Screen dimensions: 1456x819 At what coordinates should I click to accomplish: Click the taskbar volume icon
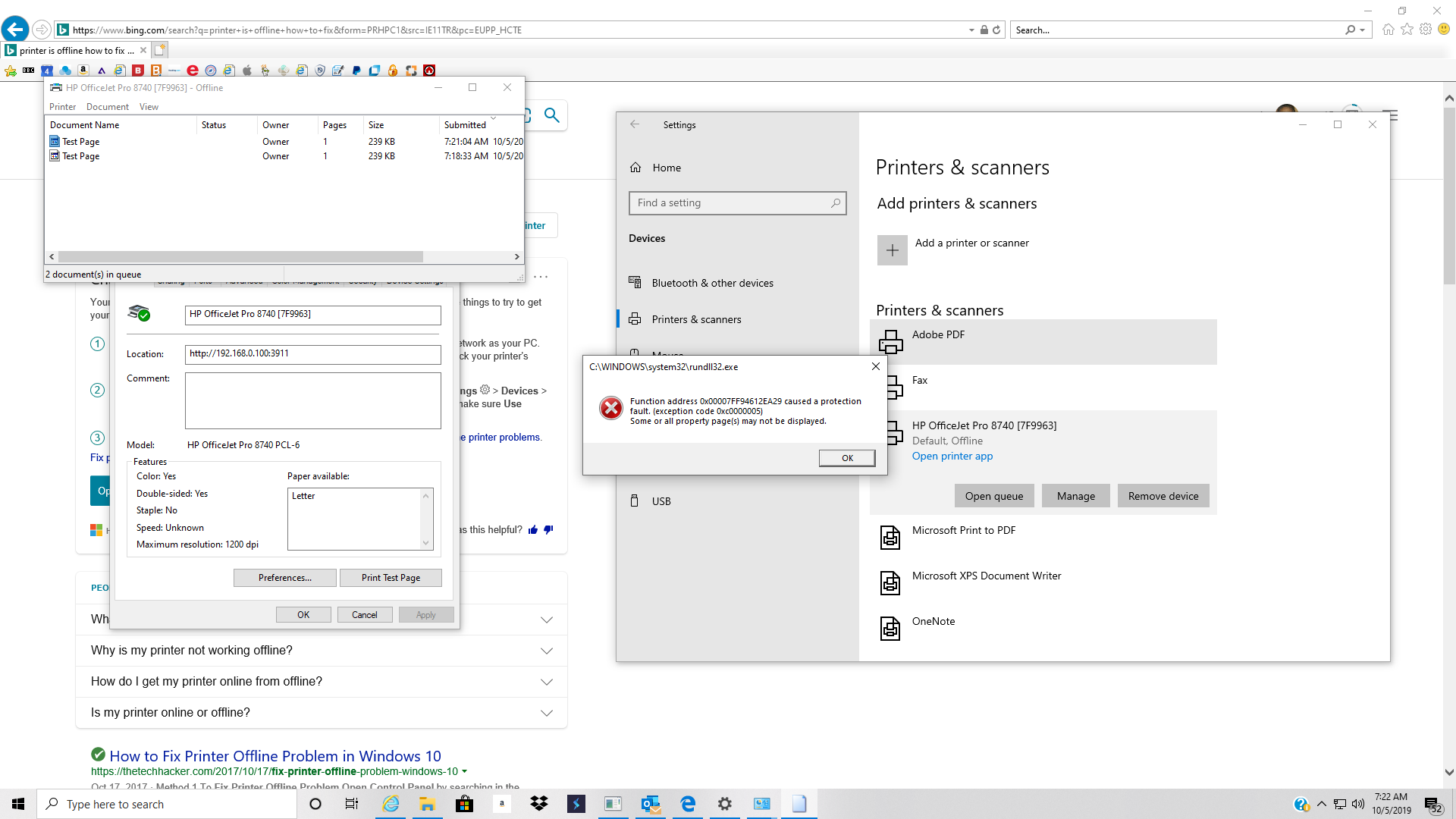(1357, 804)
